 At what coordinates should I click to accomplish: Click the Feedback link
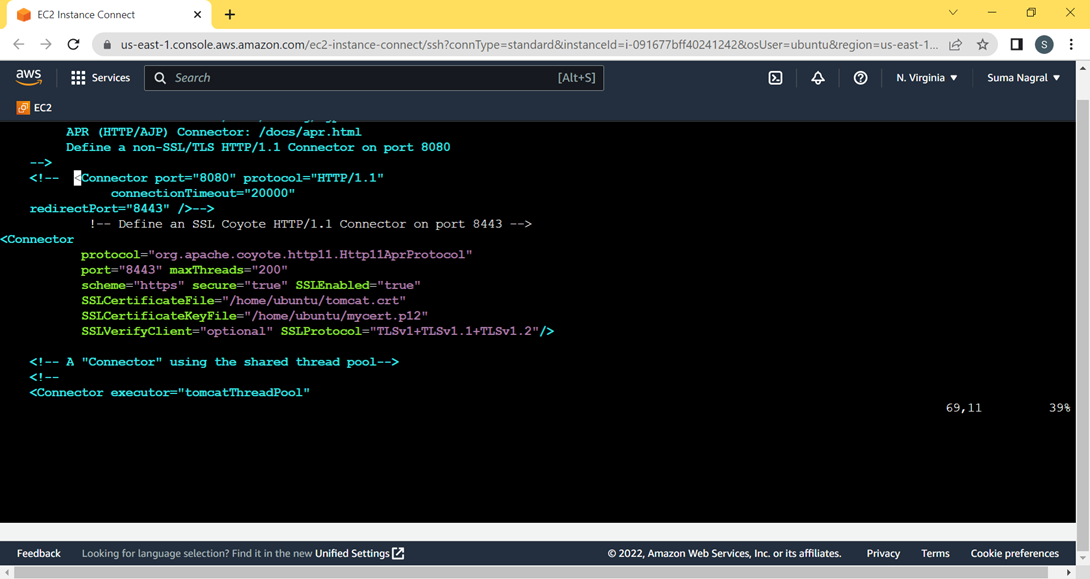tap(38, 553)
